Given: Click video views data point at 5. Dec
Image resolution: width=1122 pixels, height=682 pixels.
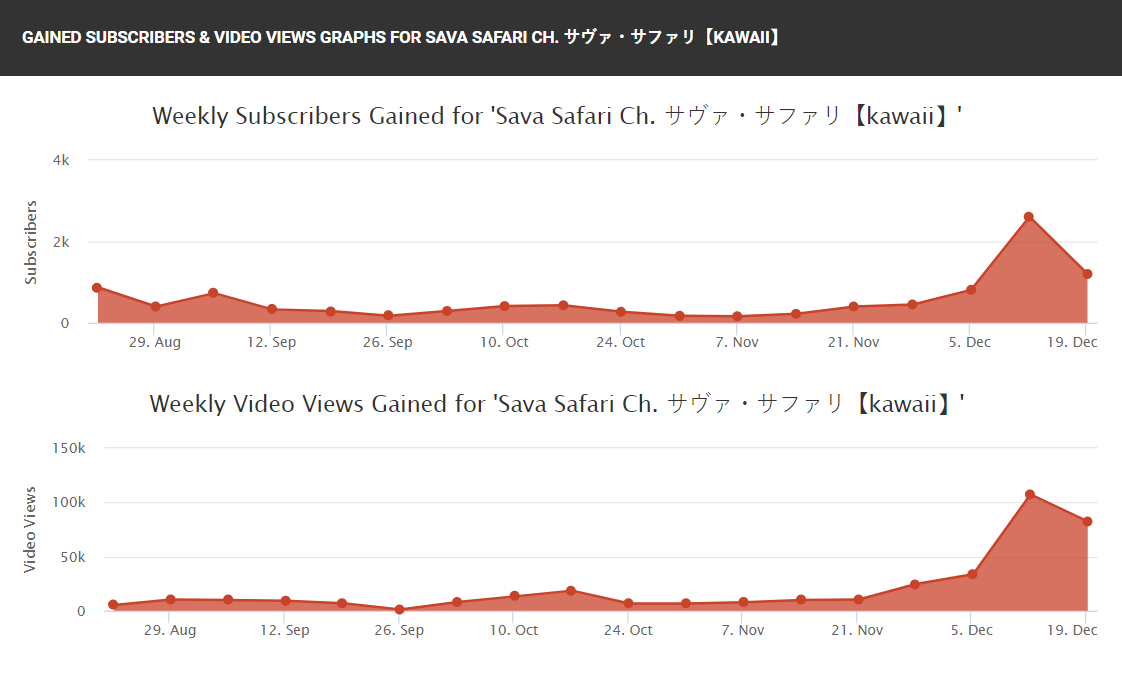Looking at the screenshot, I should [x=972, y=574].
